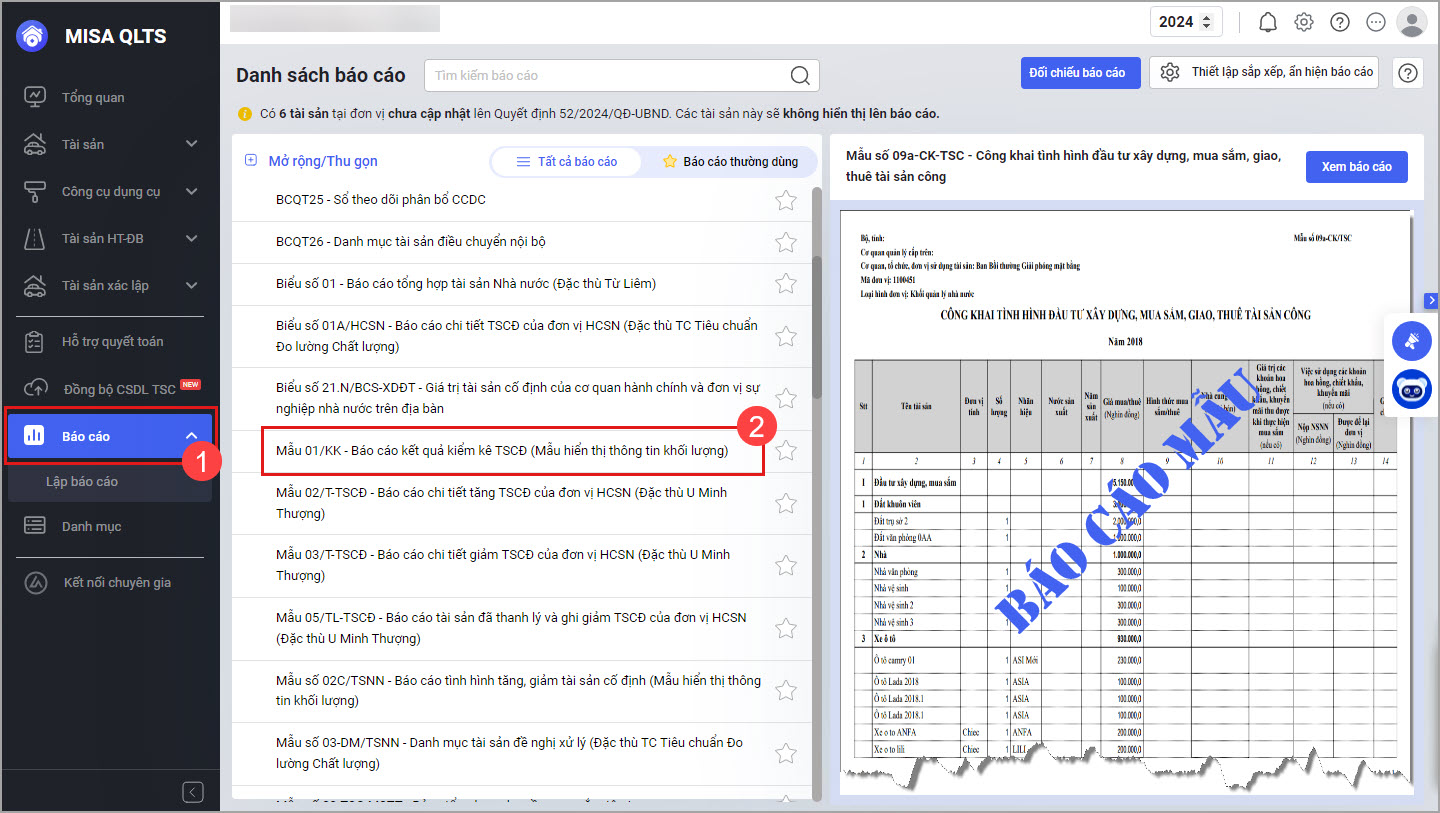Expand the Tài sản HT-ĐB menu
1440x813 pixels.
(x=110, y=238)
